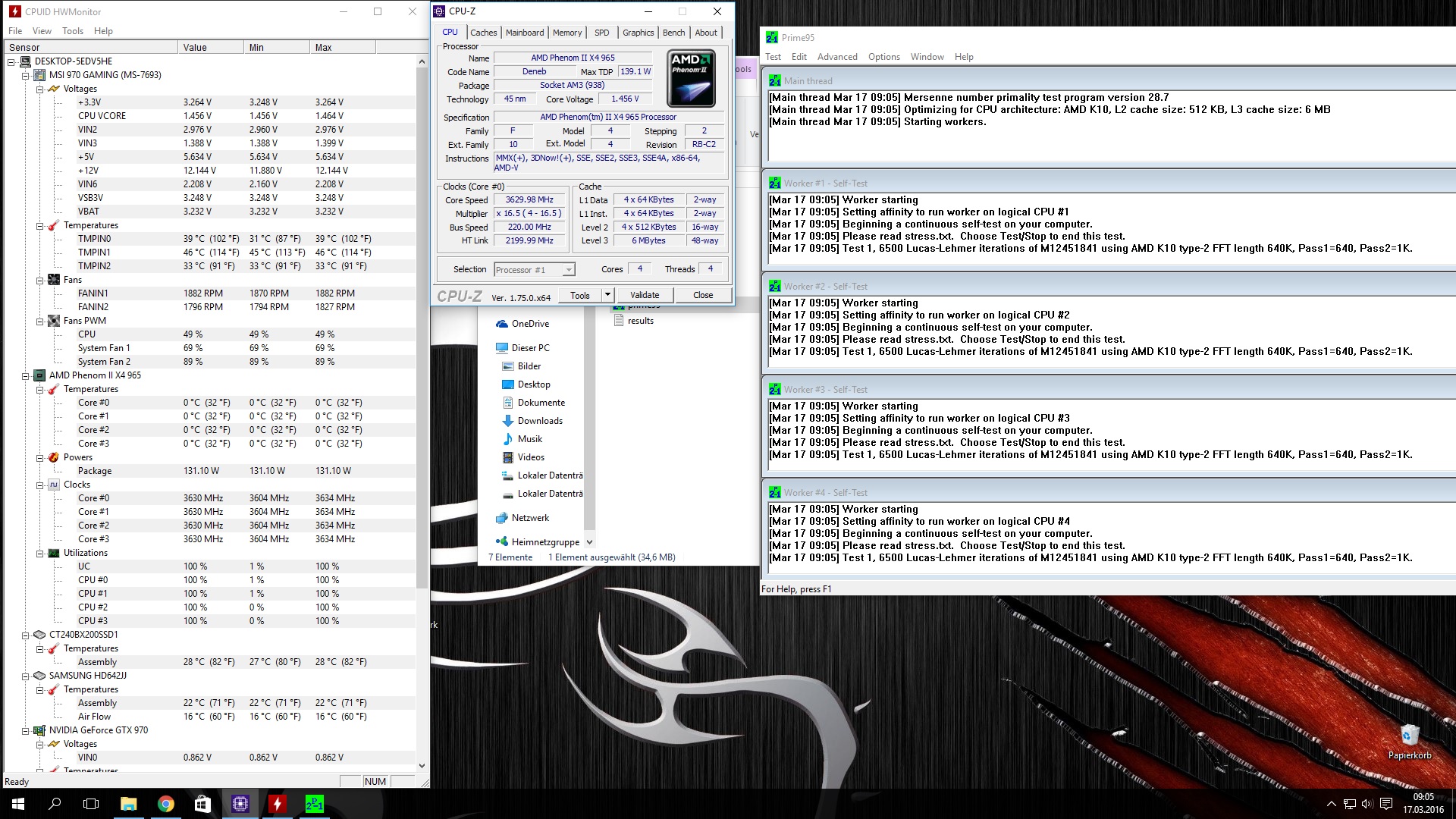The height and width of the screenshot is (819, 1456).
Task: Show hidden tray icons chevron
Action: (x=1332, y=804)
